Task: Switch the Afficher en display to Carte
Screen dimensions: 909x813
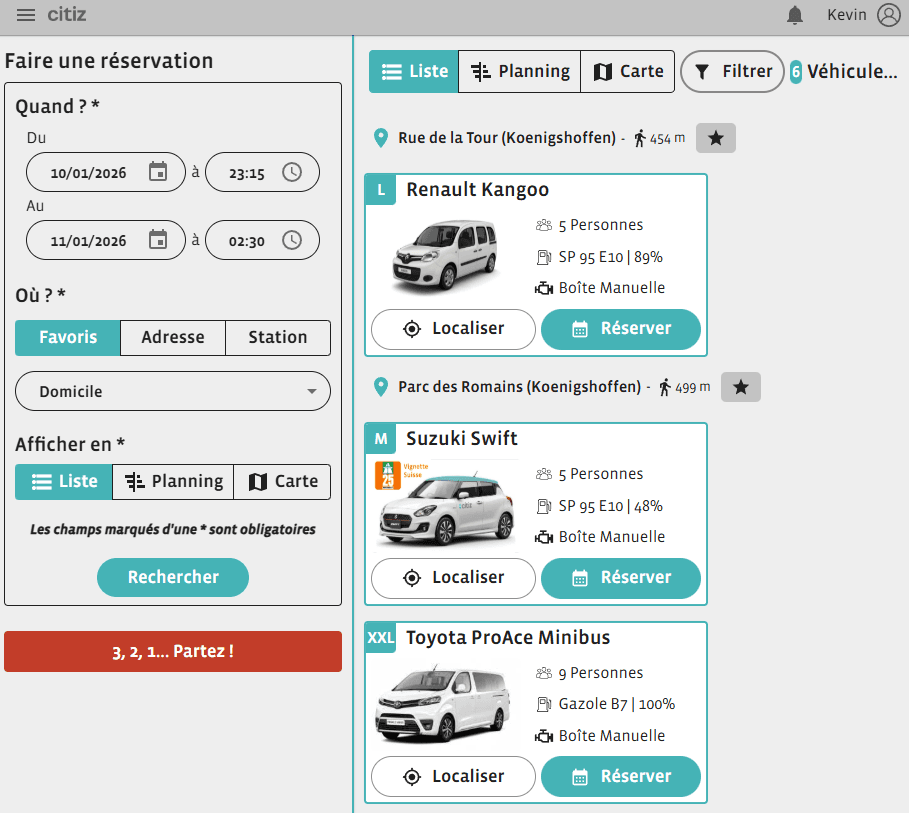Action: tap(282, 482)
